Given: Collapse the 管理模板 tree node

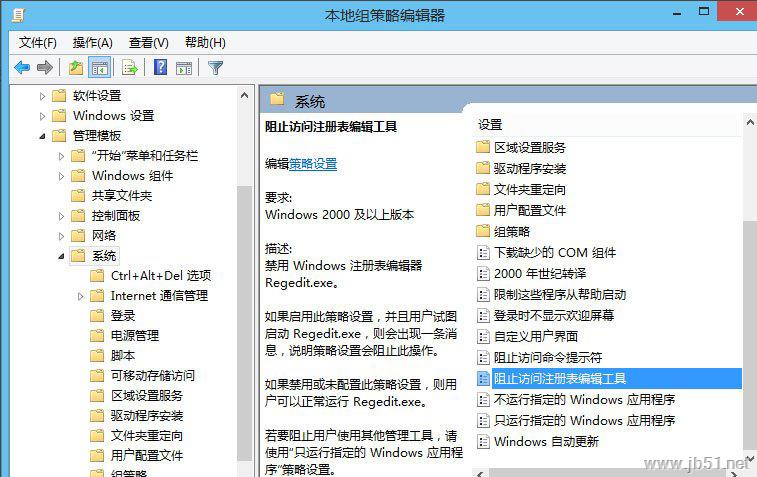Looking at the screenshot, I should [x=42, y=136].
